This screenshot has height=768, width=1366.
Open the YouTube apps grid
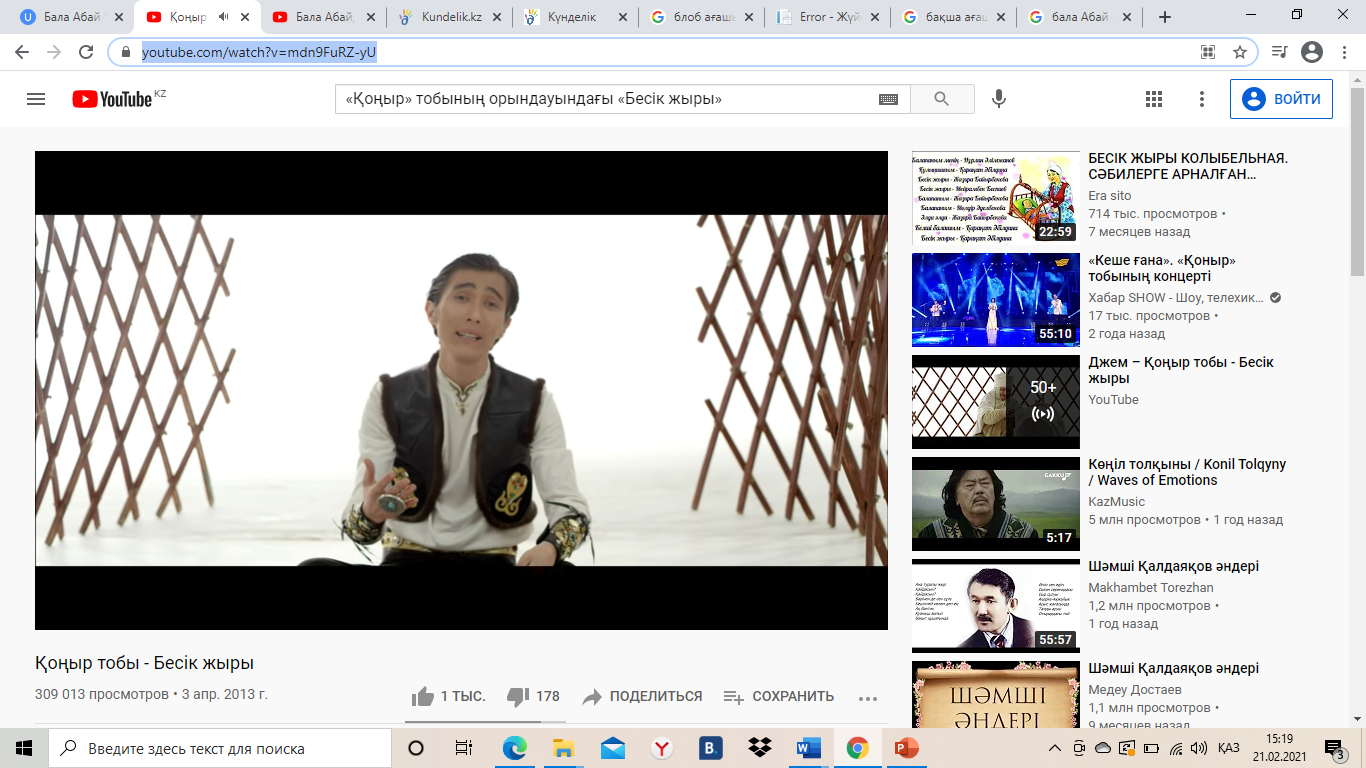coord(1154,99)
